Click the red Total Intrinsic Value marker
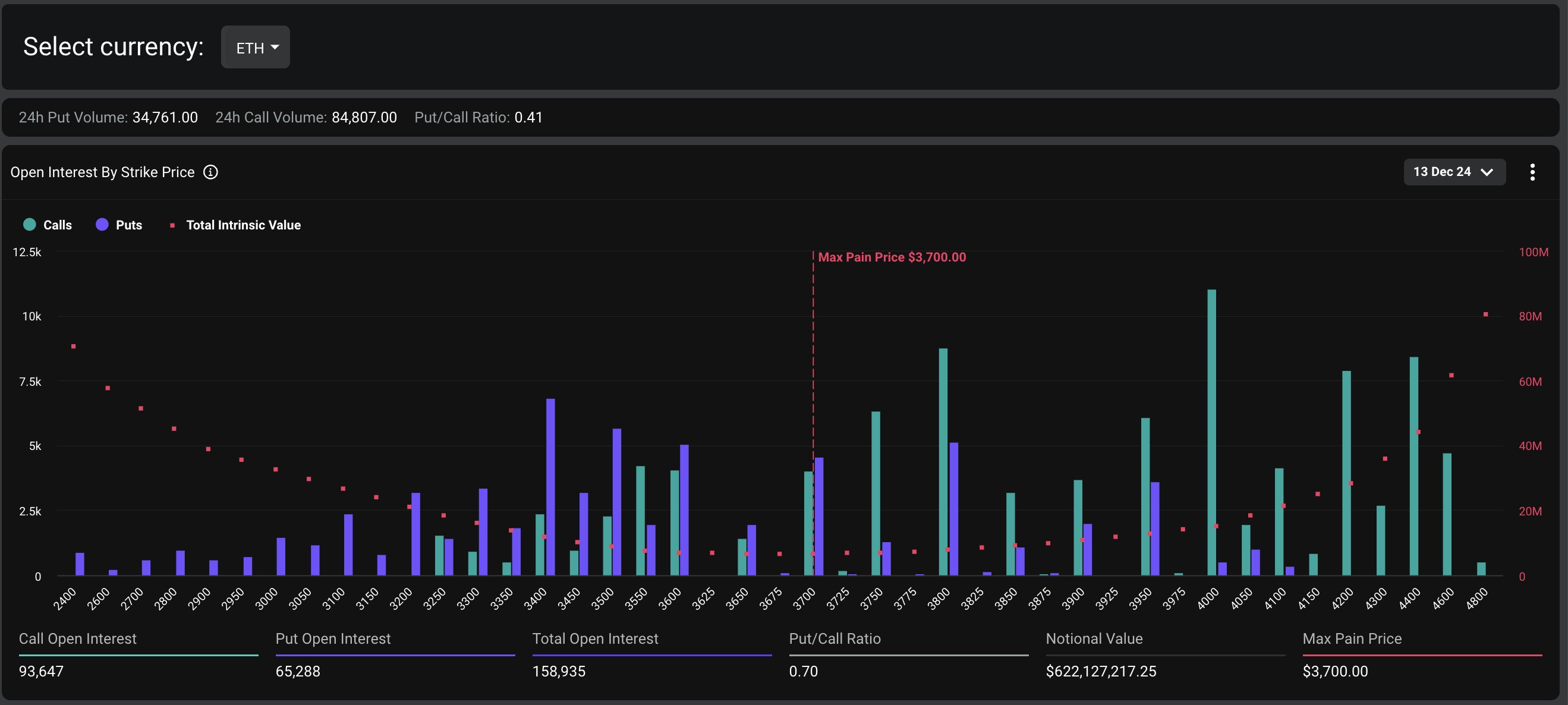The width and height of the screenshot is (1568, 705). [x=172, y=225]
